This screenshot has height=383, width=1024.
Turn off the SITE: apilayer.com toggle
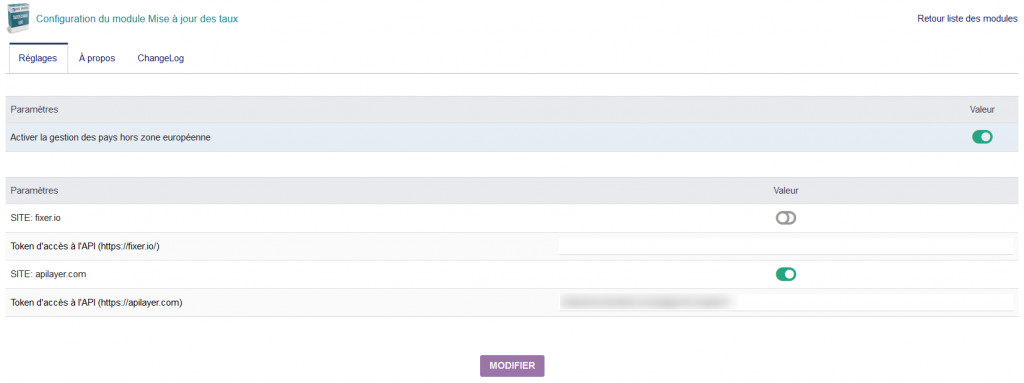point(786,275)
